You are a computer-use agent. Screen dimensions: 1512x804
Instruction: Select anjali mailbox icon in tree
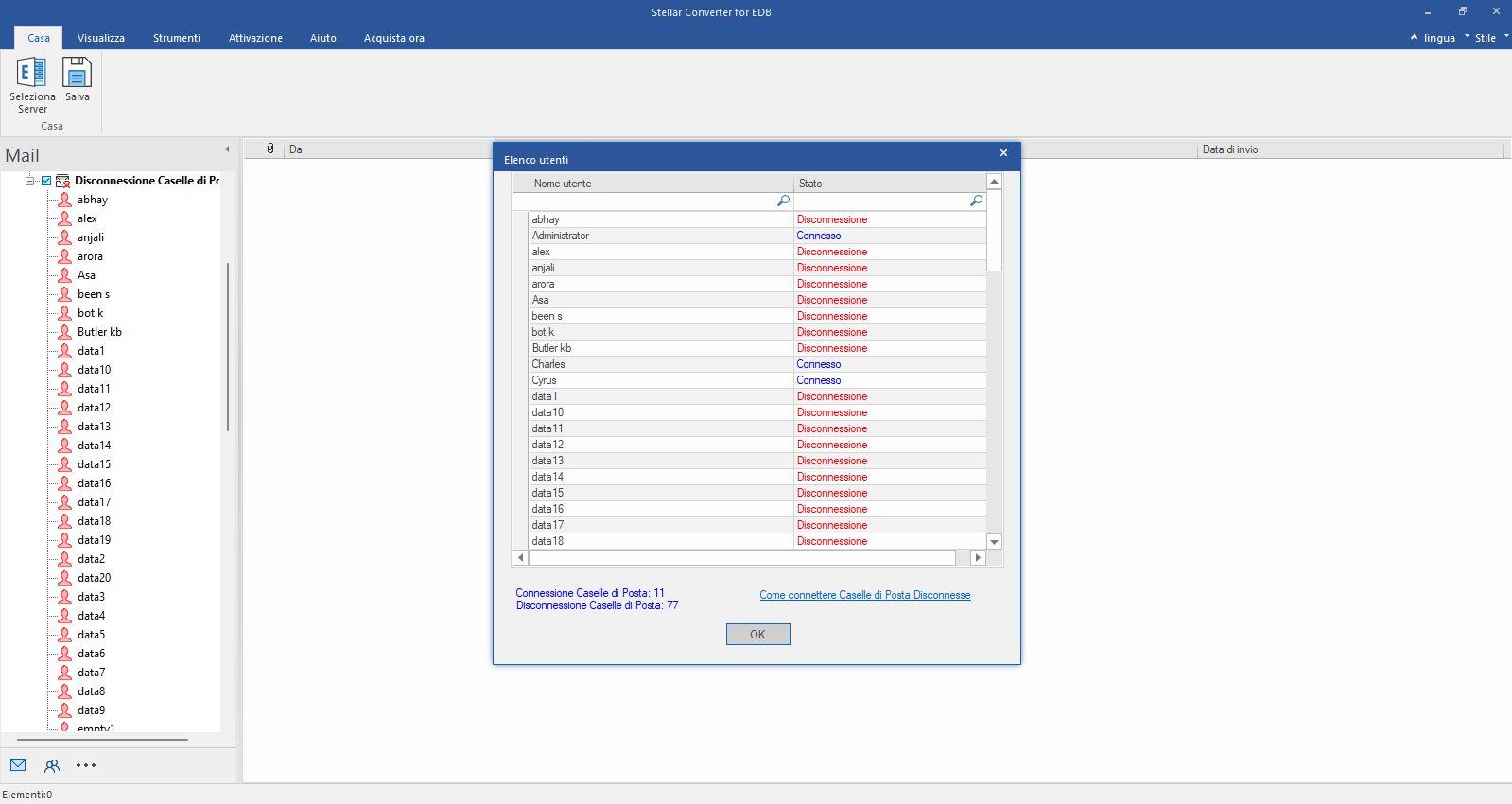(64, 237)
